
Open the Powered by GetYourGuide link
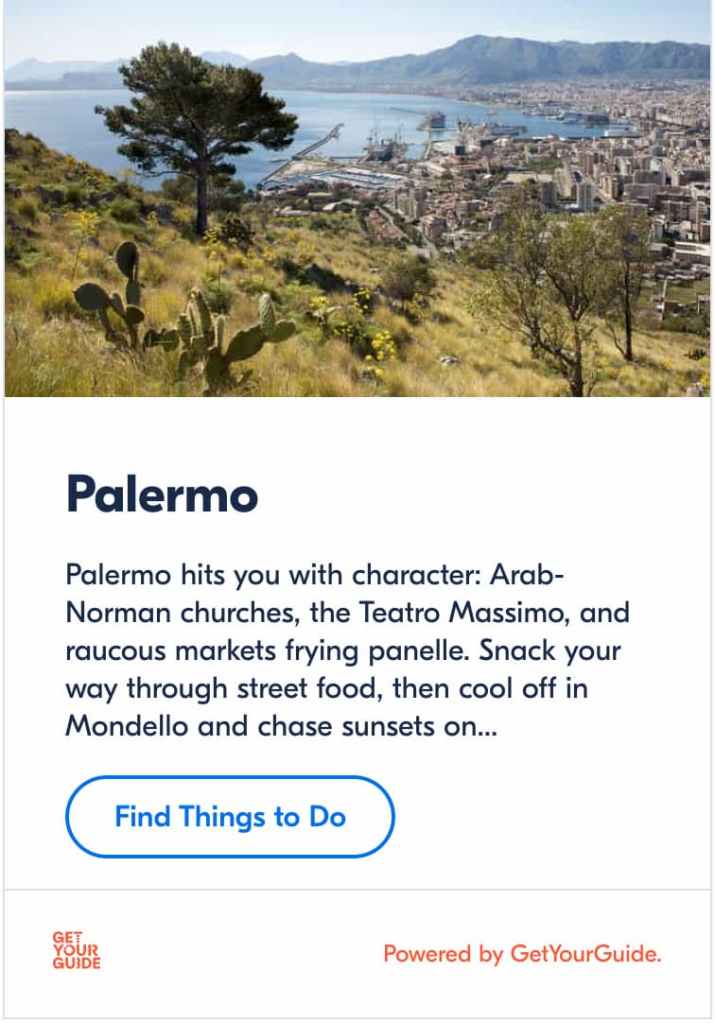click(522, 954)
